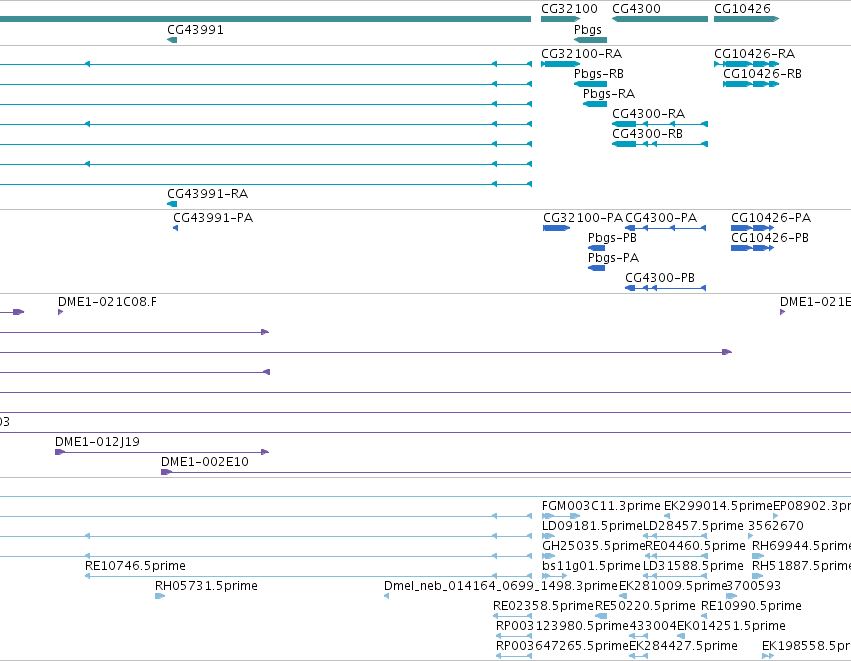Viewport: 851px width, 661px height.
Task: Click the RE10746.5prime EST label
Action: click(x=135, y=567)
